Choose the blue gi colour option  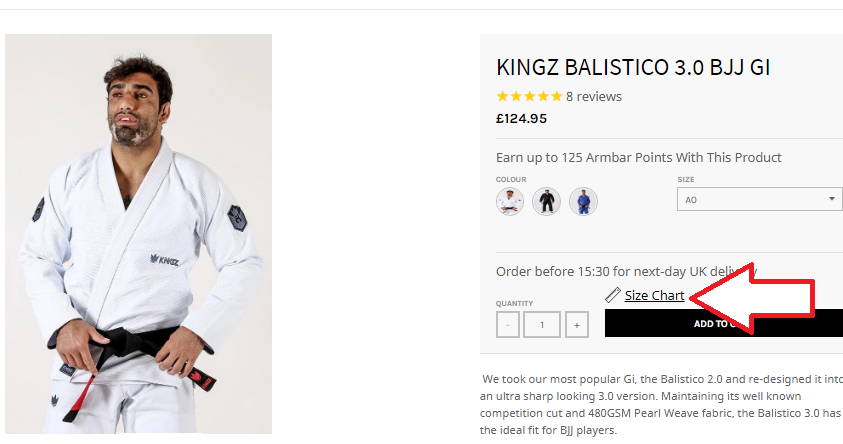583,202
